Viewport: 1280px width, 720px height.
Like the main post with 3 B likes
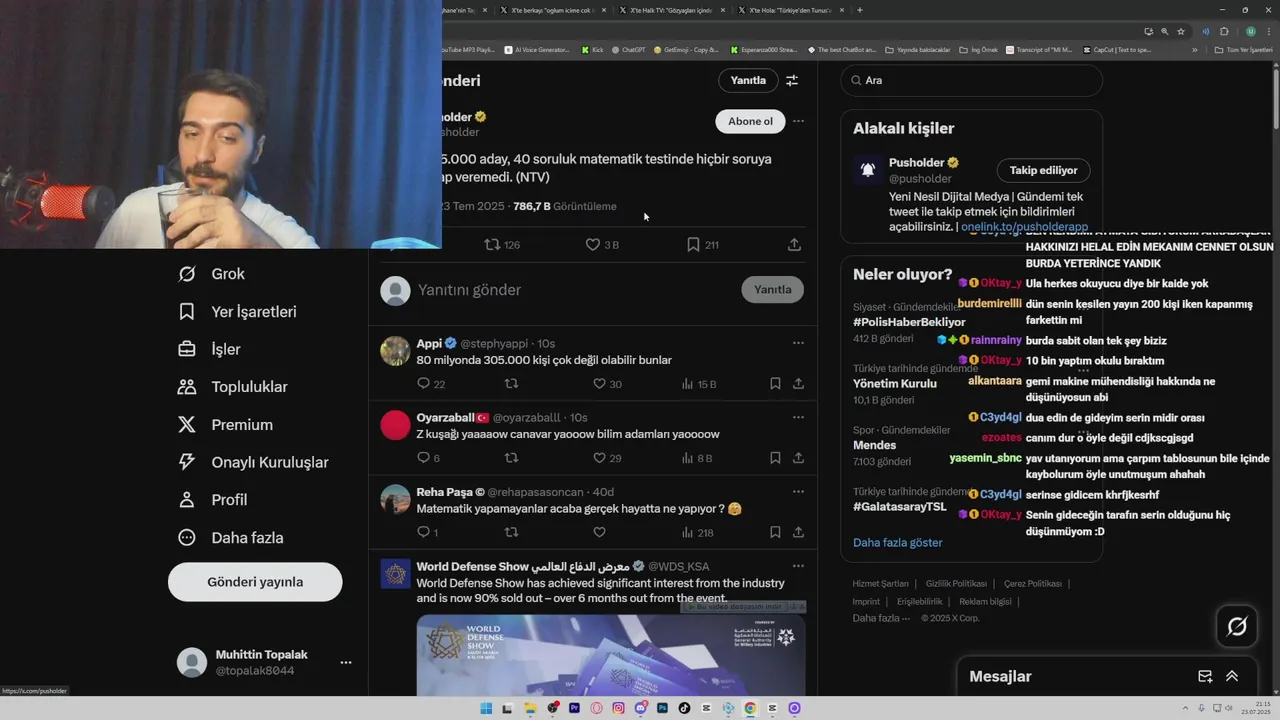coord(602,244)
